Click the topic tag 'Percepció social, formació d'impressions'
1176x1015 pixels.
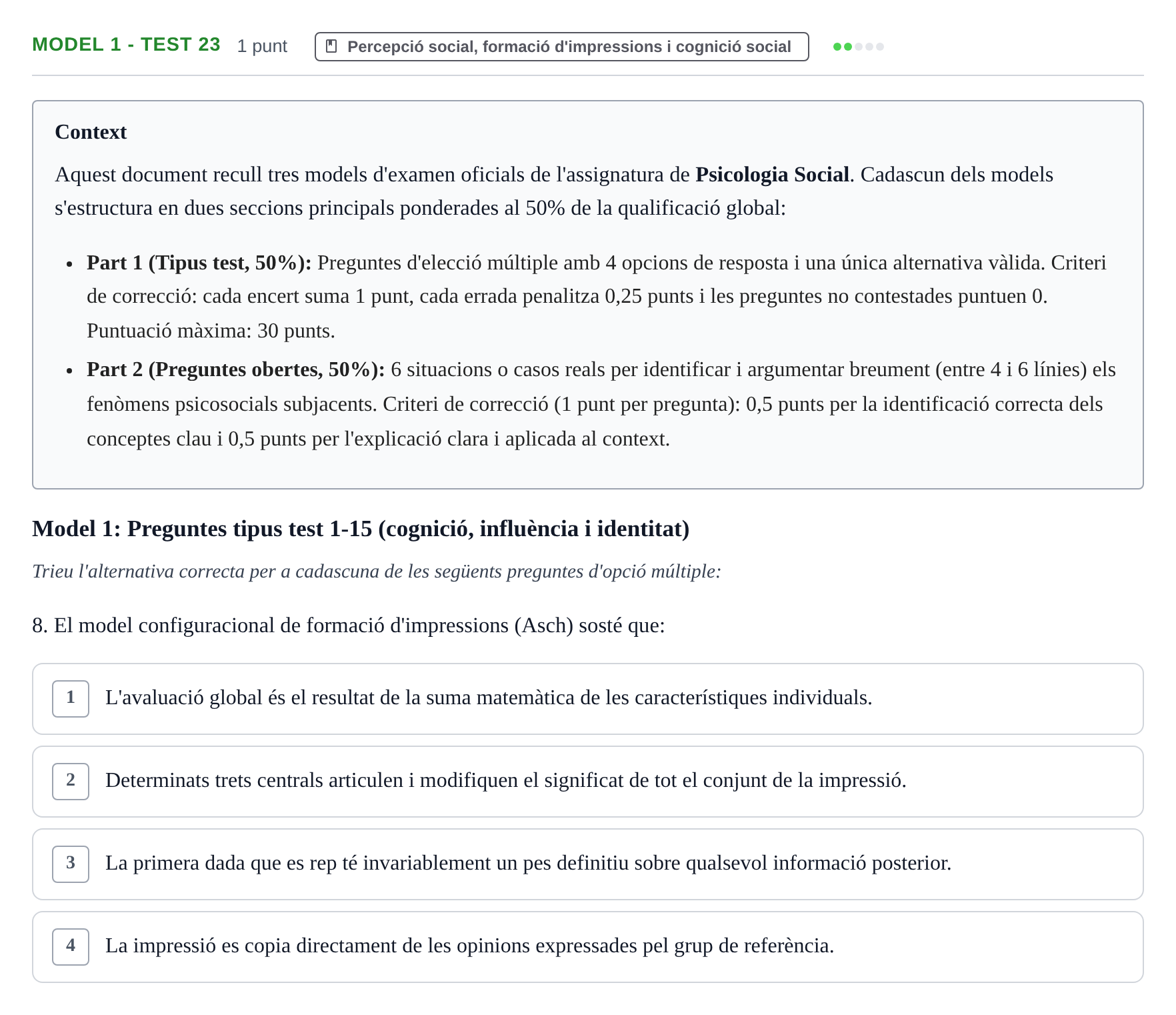pos(561,47)
